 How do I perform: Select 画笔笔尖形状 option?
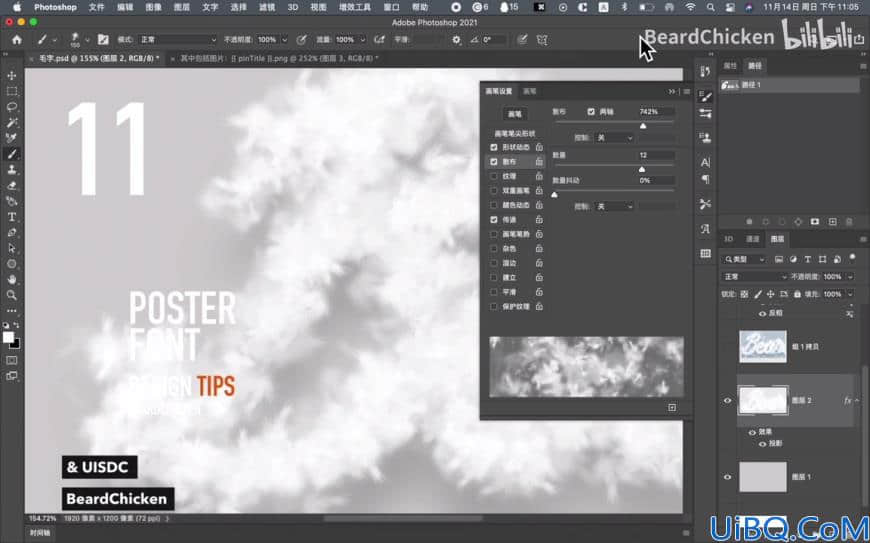point(515,134)
